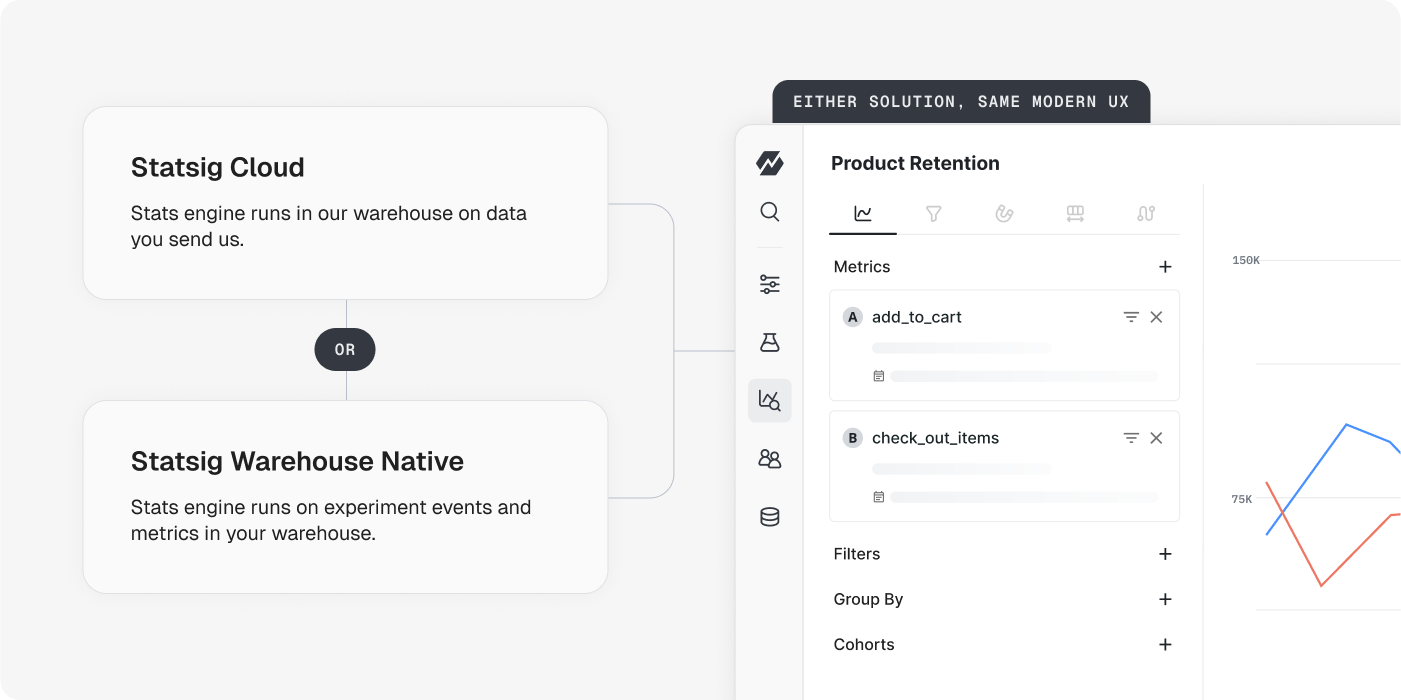Expand Group By with the plus icon
This screenshot has width=1401, height=700.
1165,599
